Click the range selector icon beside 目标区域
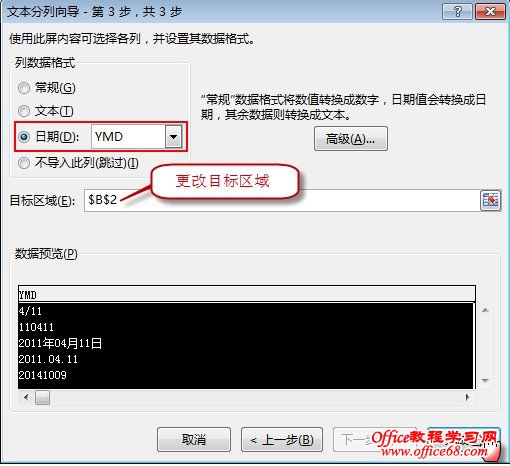The height and width of the screenshot is (466, 510). 490,200
